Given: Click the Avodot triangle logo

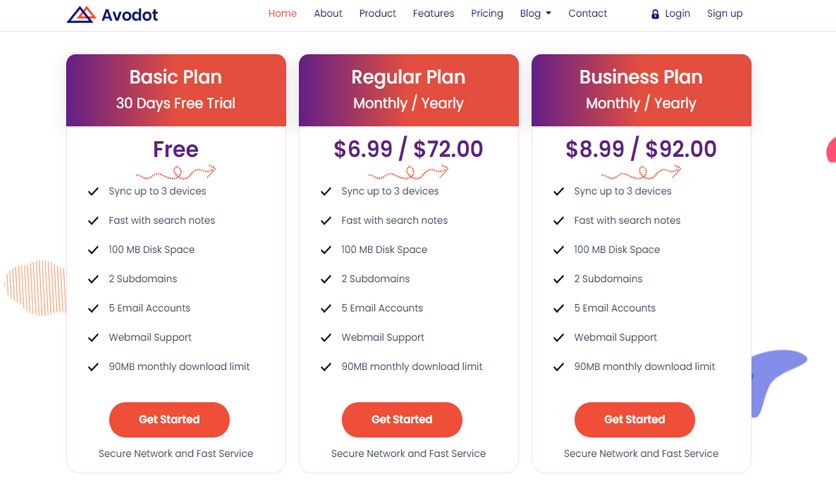Looking at the screenshot, I should 81,14.
